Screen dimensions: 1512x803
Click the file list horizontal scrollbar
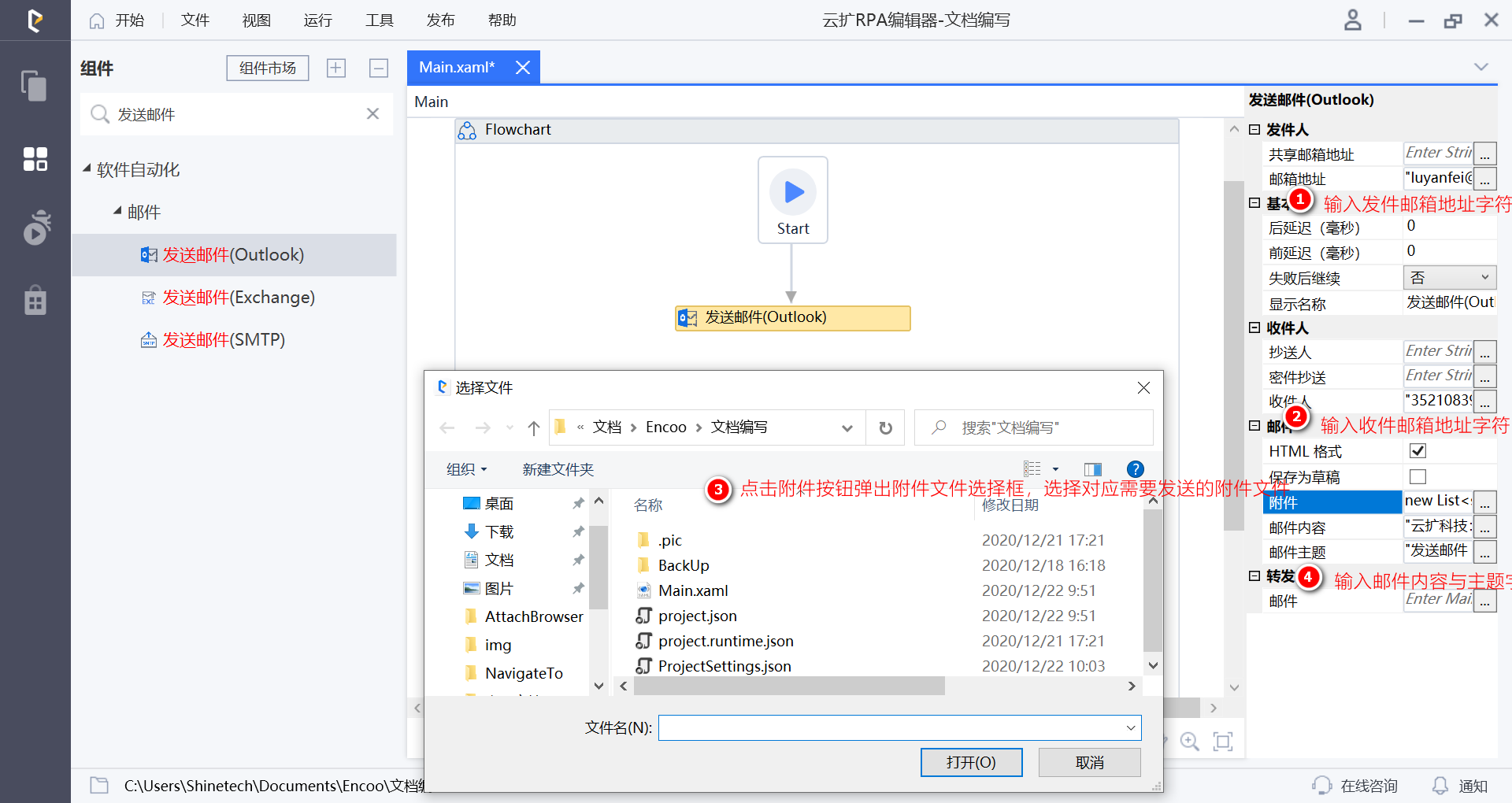[788, 686]
